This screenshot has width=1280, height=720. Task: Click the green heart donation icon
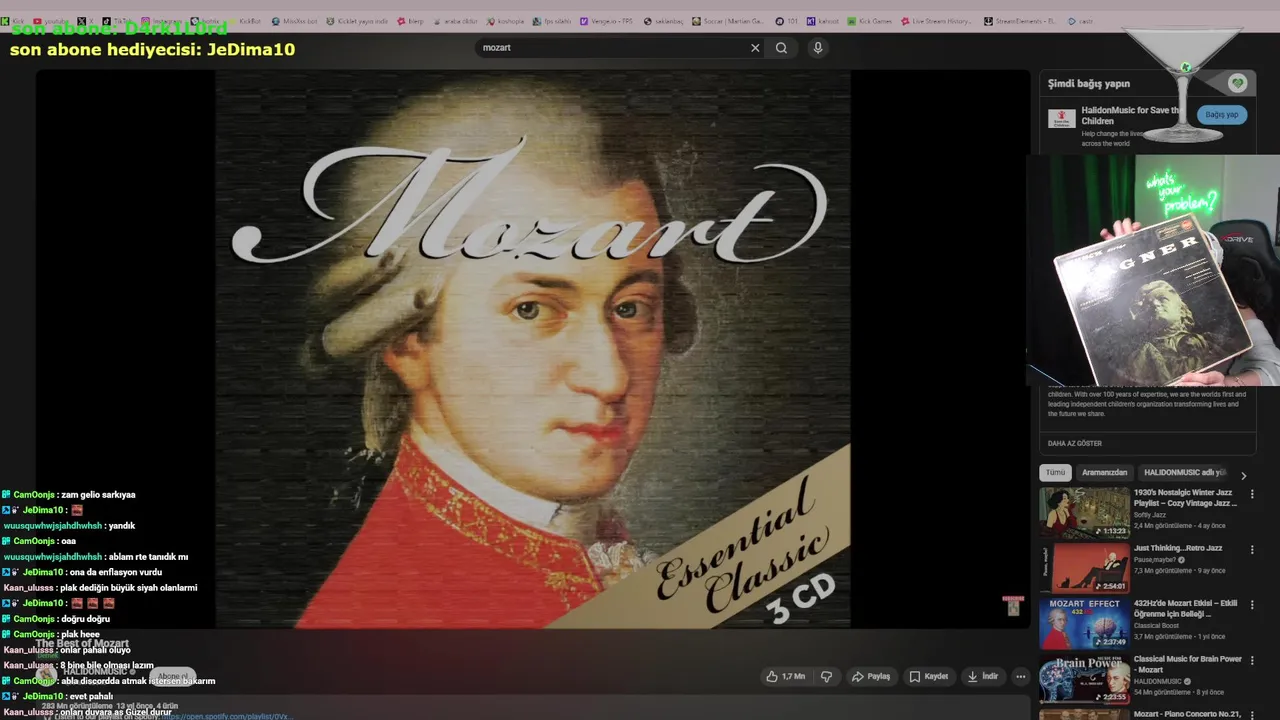(x=1237, y=83)
